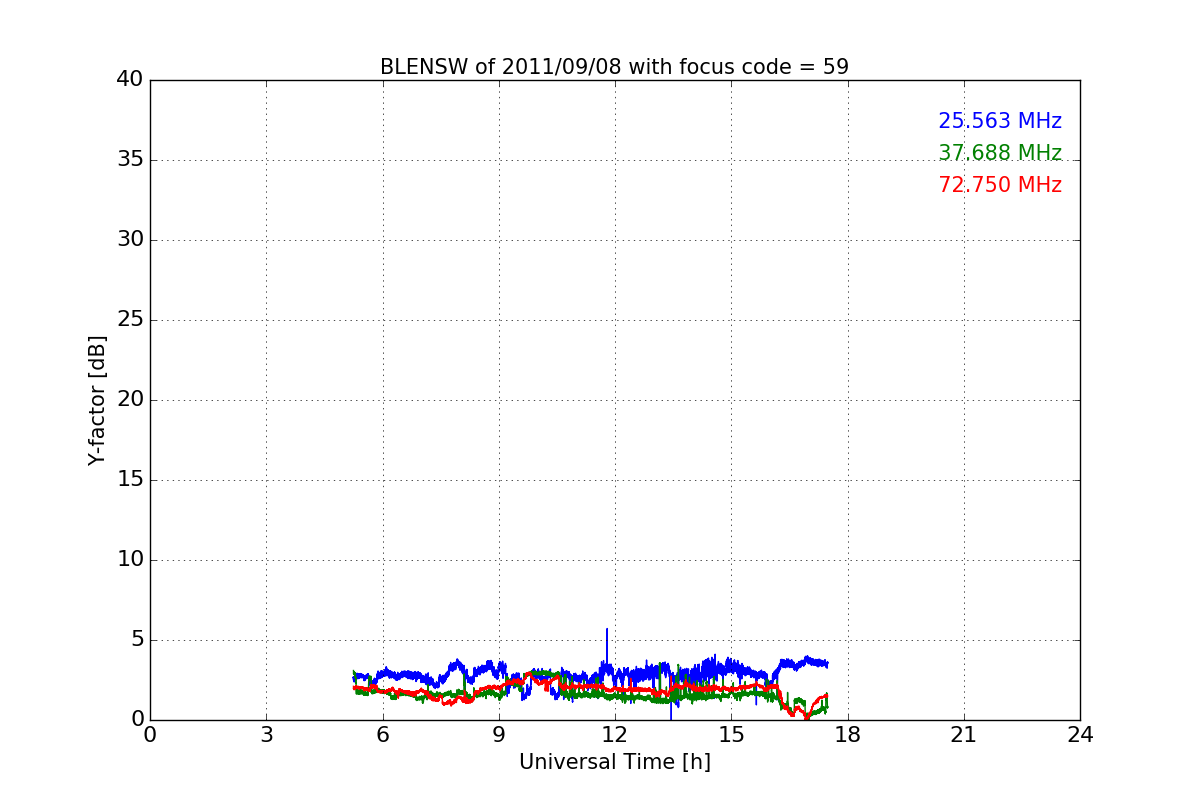Screen dimensions: 1200x800
Task: Select the blue 25.563 MHz legend label
Action: (1000, 121)
